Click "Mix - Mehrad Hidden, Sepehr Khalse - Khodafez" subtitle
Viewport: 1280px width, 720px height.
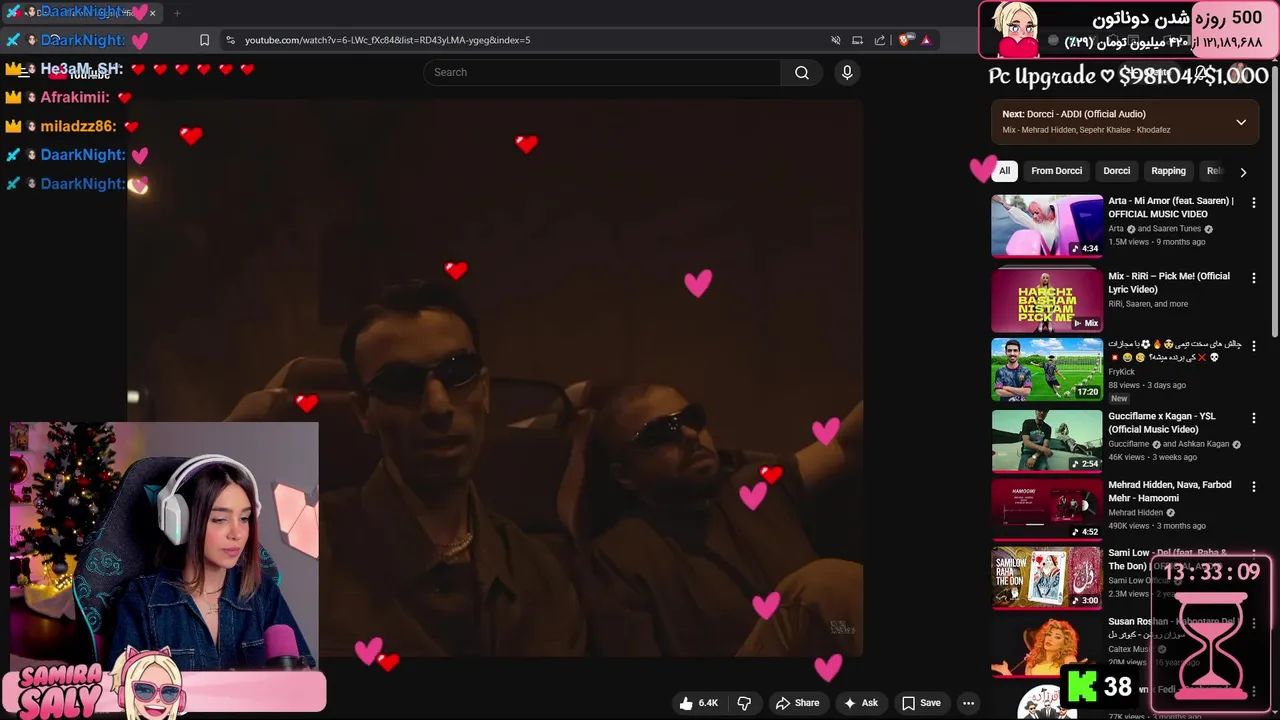pos(1086,130)
